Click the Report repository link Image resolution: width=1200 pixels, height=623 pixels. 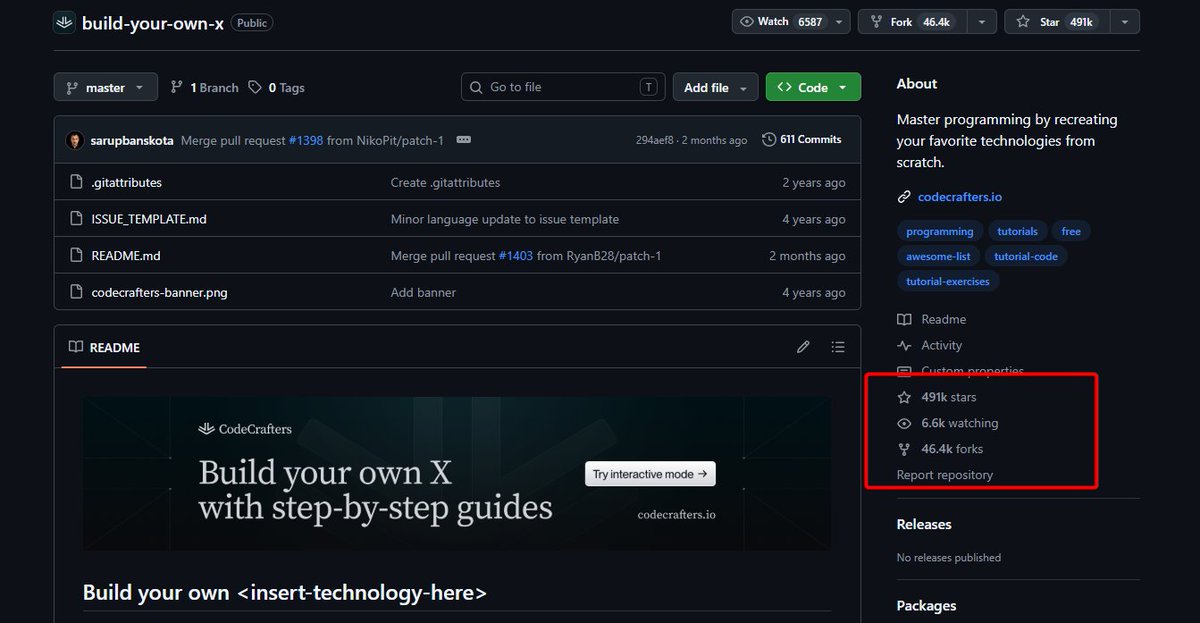point(945,475)
